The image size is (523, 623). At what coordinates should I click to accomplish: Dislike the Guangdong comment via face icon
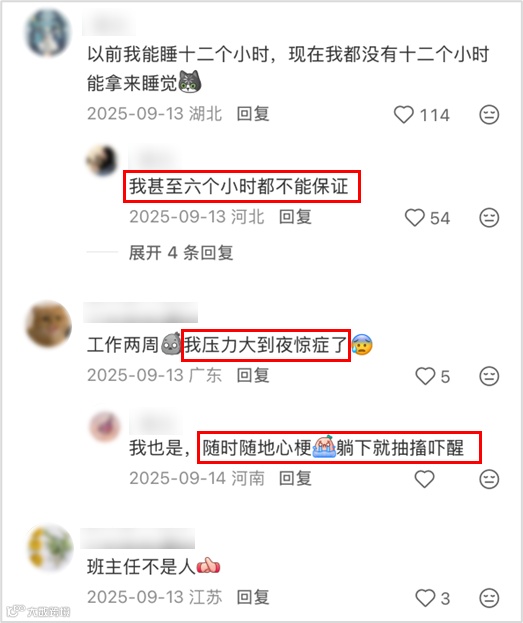(489, 376)
